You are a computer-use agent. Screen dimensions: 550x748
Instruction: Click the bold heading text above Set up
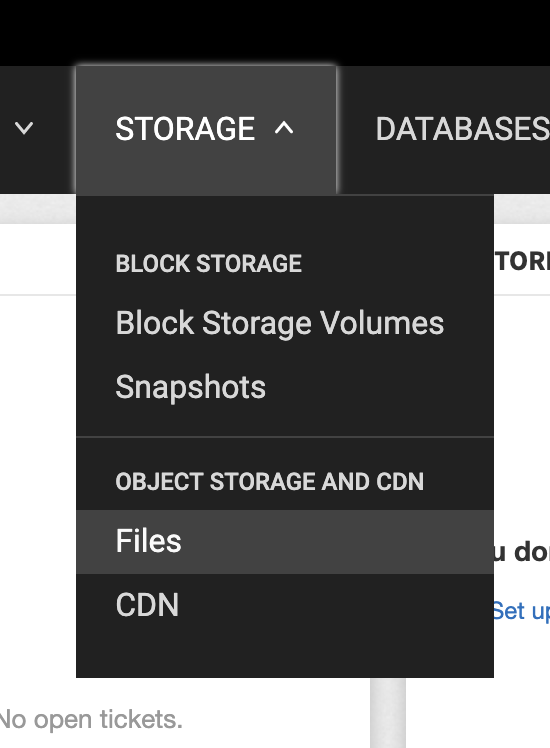(522, 552)
